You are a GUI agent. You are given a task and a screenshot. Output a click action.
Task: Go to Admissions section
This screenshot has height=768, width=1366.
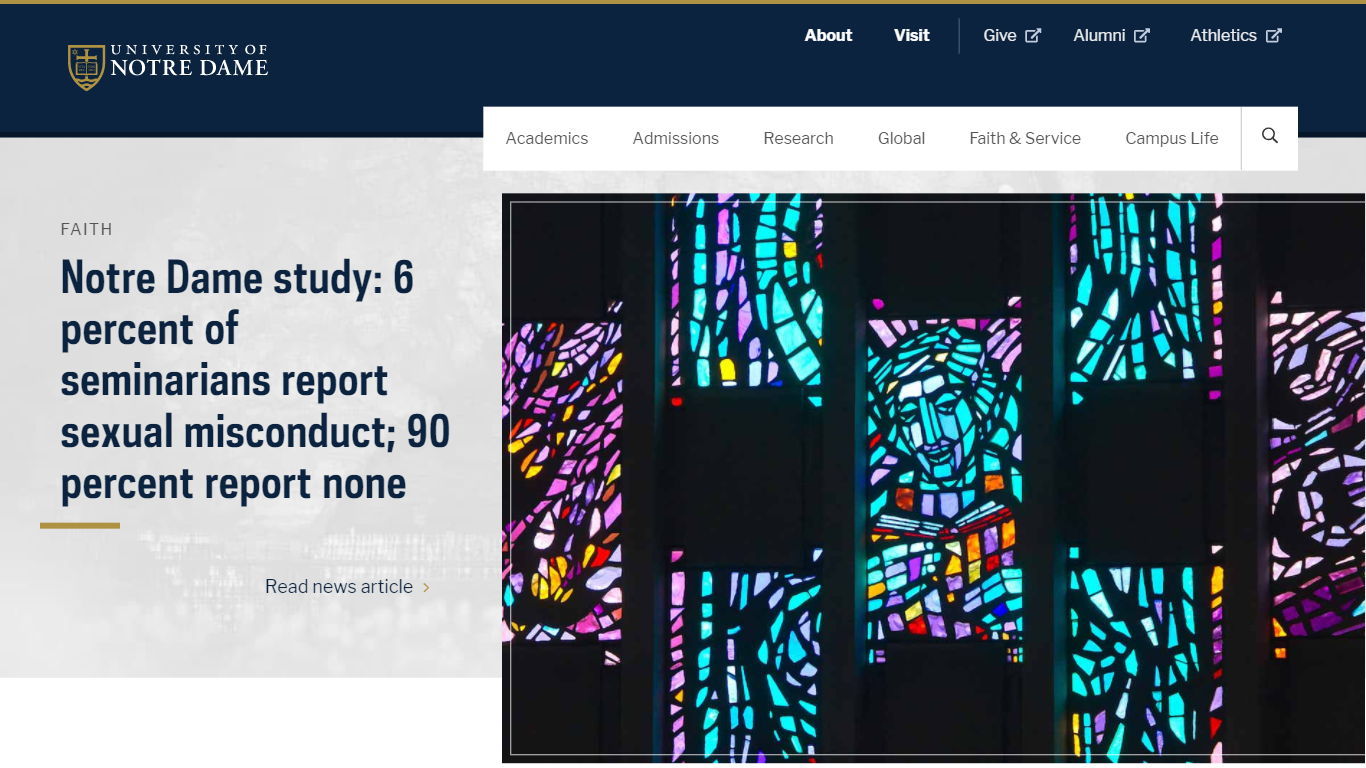click(x=675, y=138)
